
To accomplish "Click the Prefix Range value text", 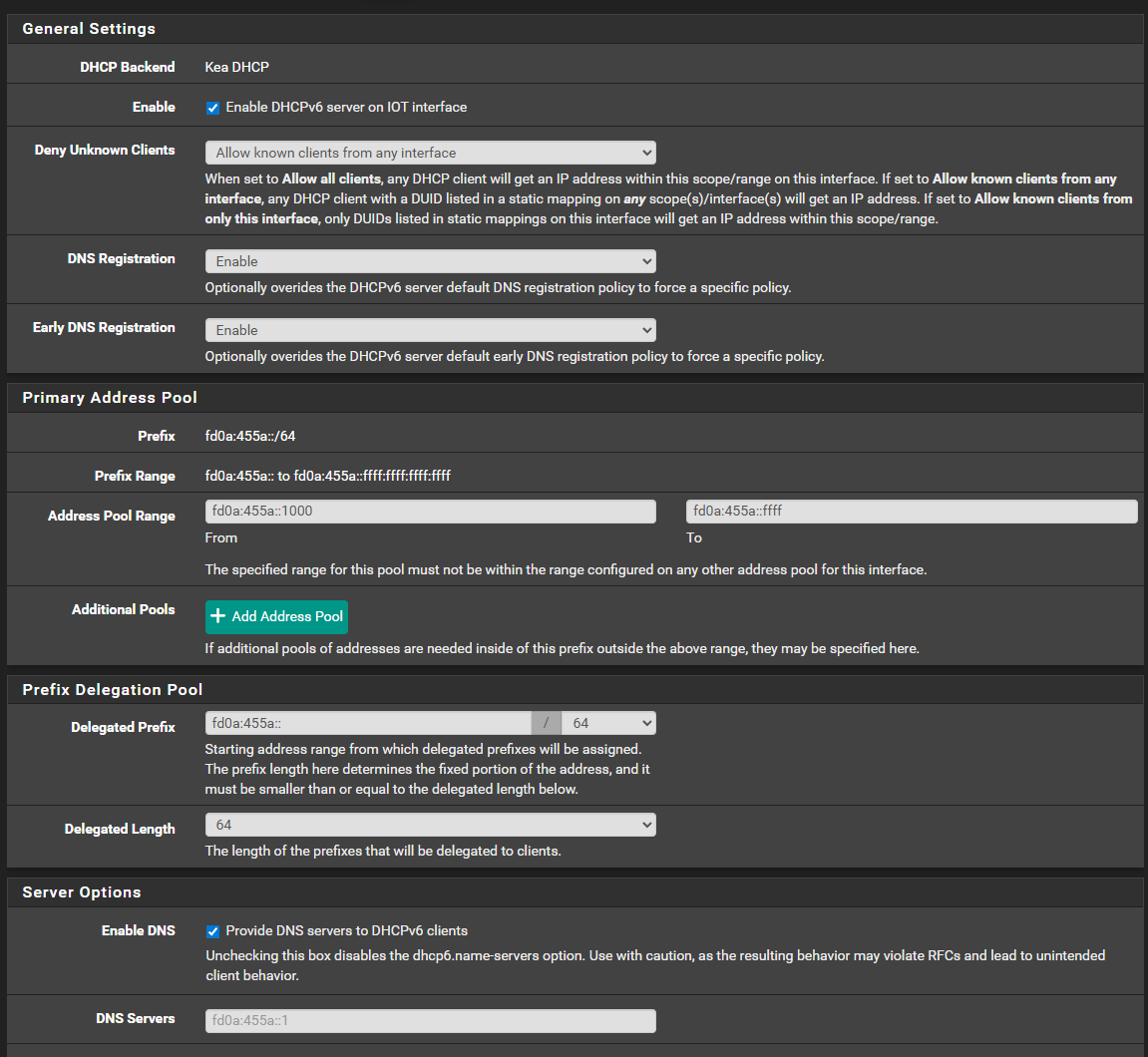I will coord(327,476).
